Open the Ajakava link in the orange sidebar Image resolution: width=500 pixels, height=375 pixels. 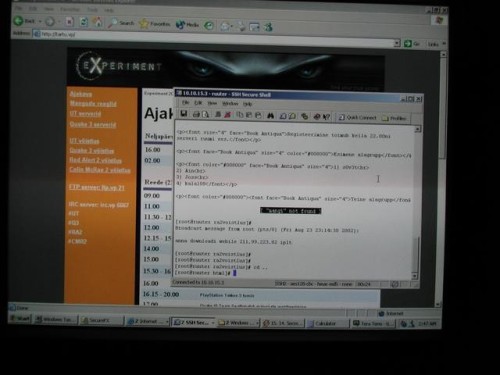(x=81, y=94)
